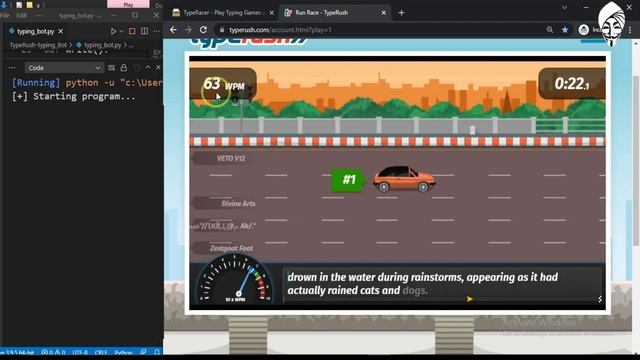Click word 'dogs.' in race text

[415, 290]
